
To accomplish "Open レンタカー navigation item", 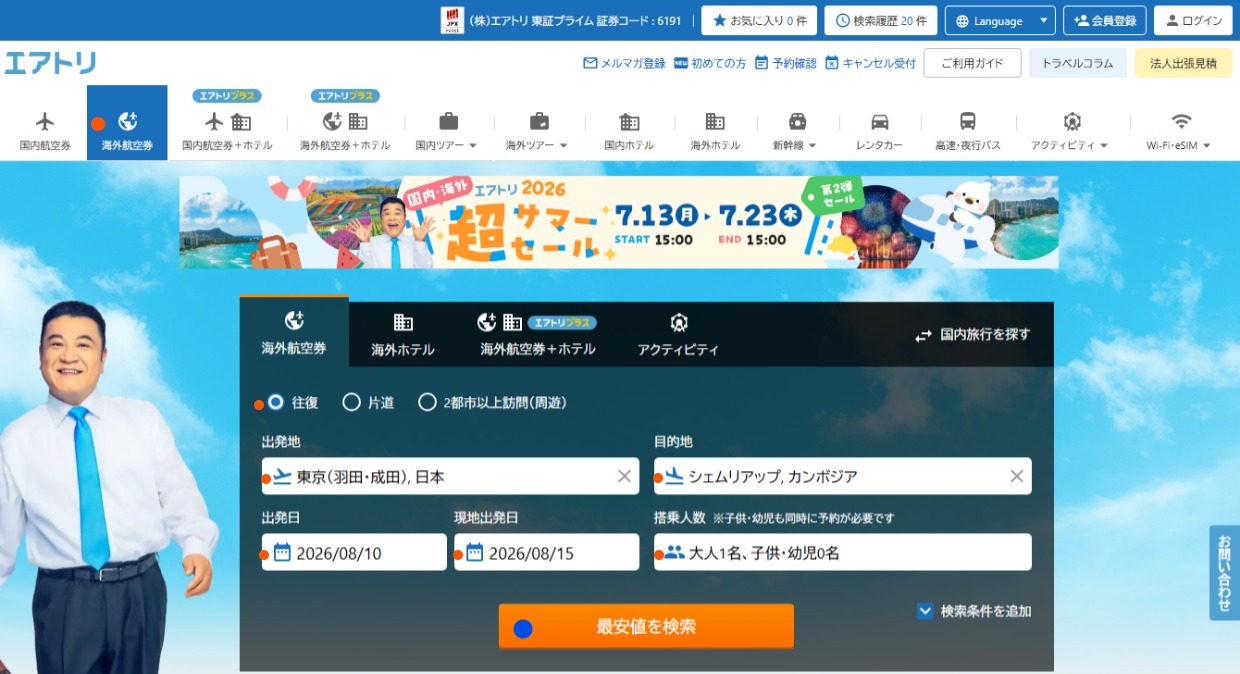I will (x=879, y=132).
